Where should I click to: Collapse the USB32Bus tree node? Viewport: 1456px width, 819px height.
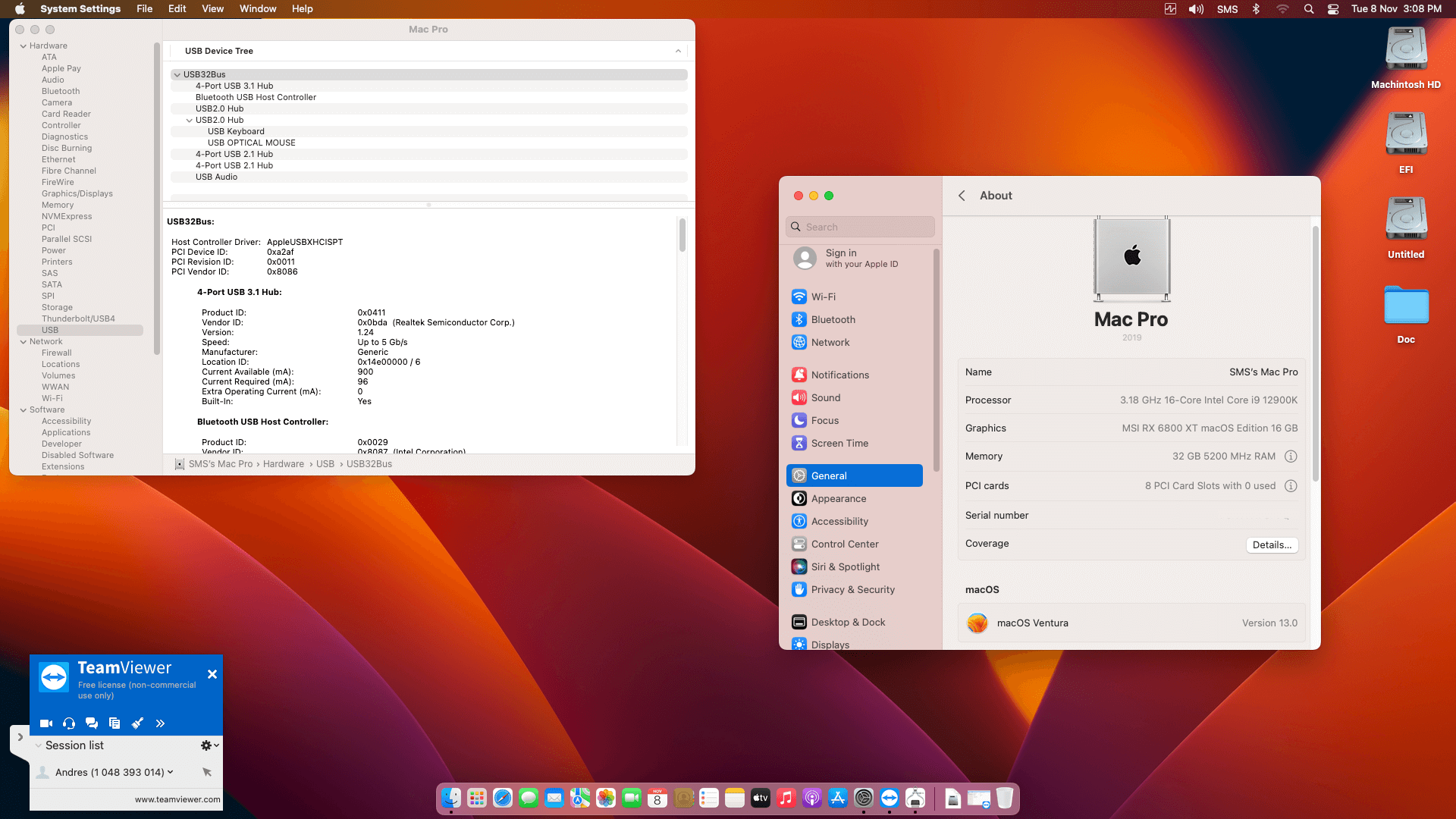[177, 75]
